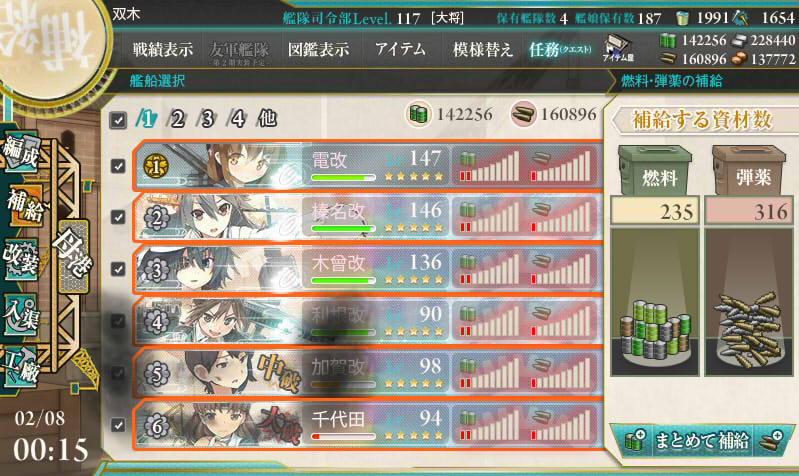
Task: Open the アイテム屋 item shop icon
Action: coord(618,49)
